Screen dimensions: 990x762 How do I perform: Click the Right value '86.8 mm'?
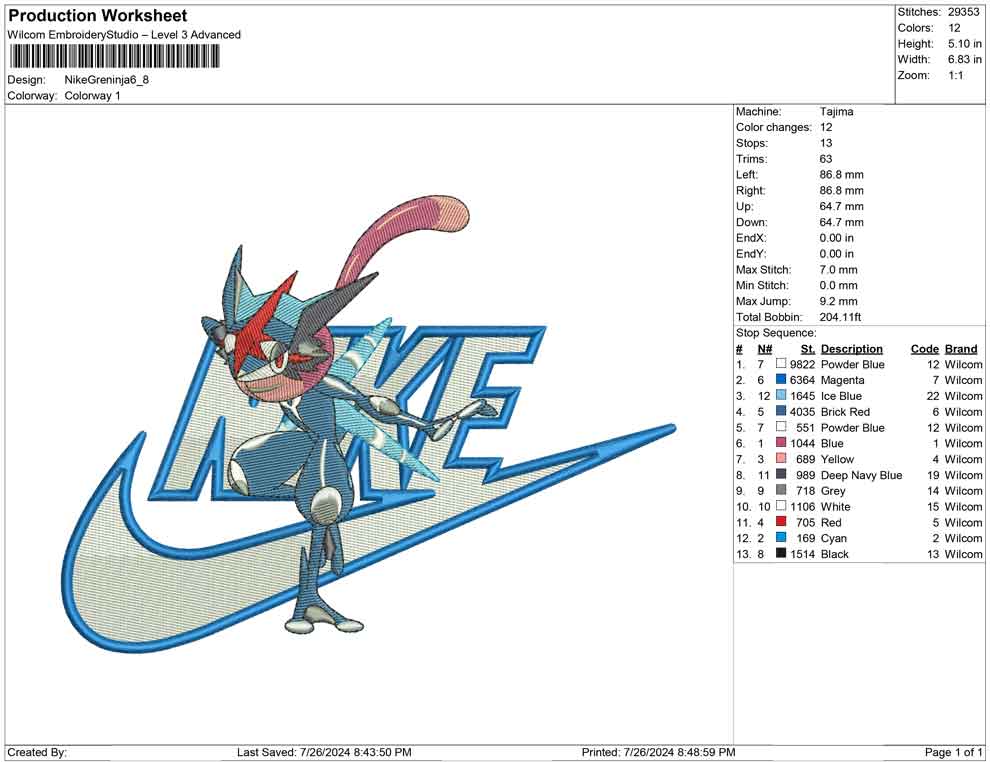(842, 191)
